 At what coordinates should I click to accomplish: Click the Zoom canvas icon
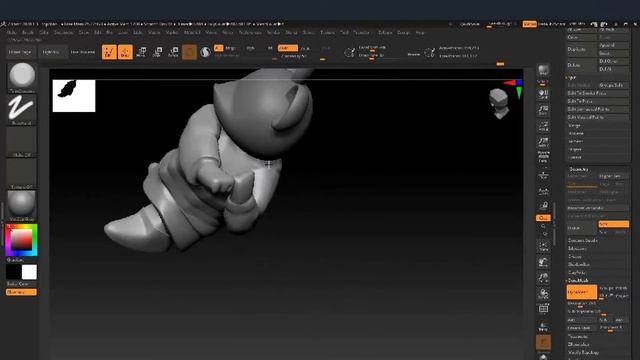[x=543, y=110]
